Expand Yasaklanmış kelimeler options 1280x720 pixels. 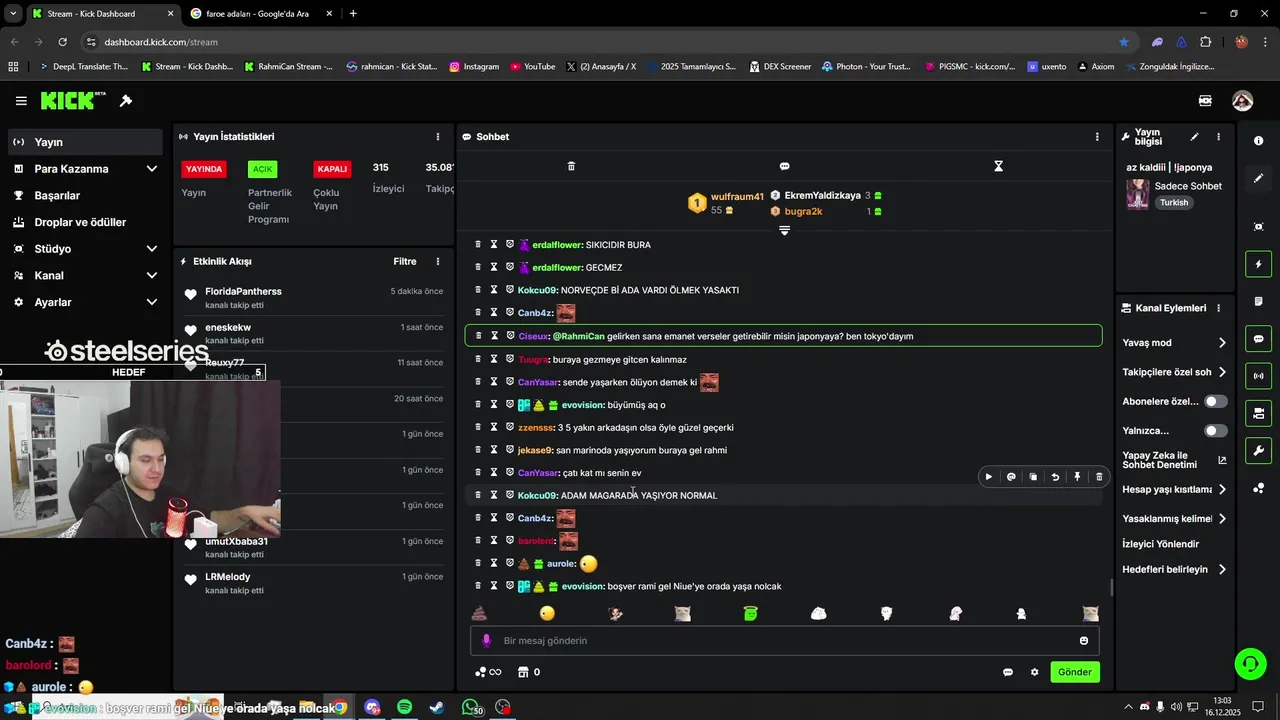coord(1222,519)
